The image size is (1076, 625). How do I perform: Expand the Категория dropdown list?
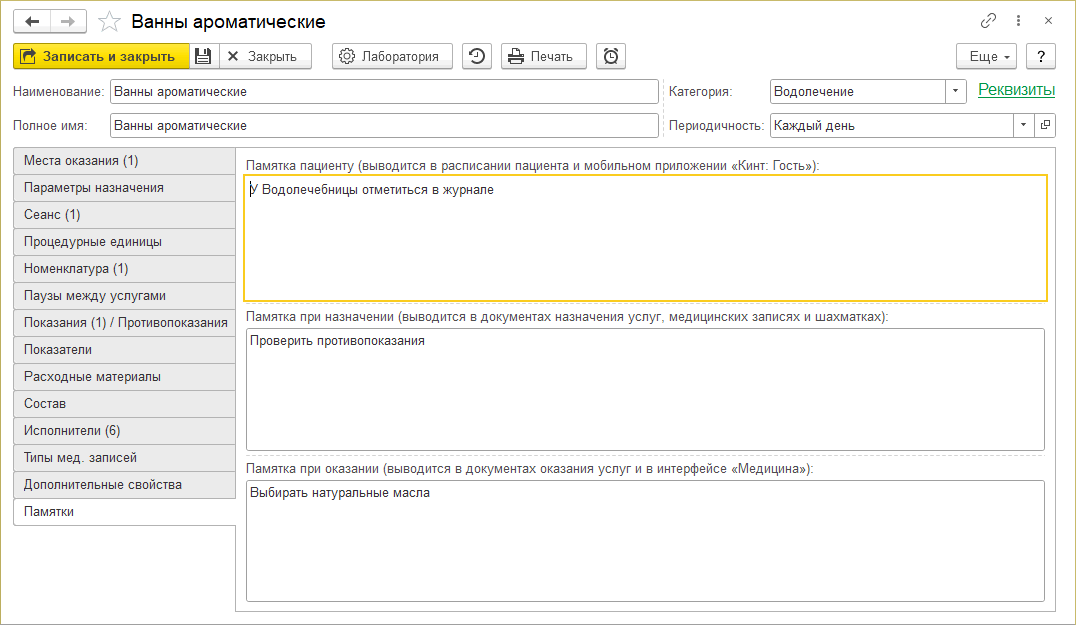[956, 91]
